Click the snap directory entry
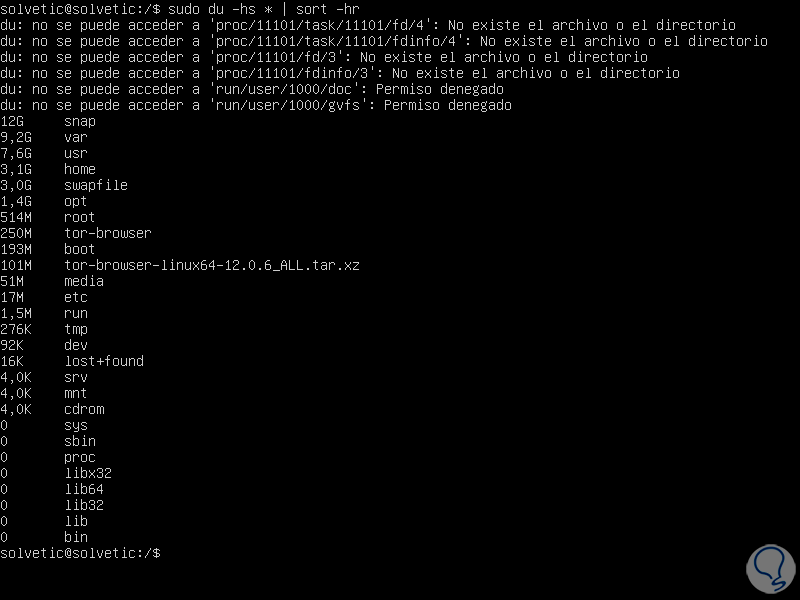 tap(80, 121)
